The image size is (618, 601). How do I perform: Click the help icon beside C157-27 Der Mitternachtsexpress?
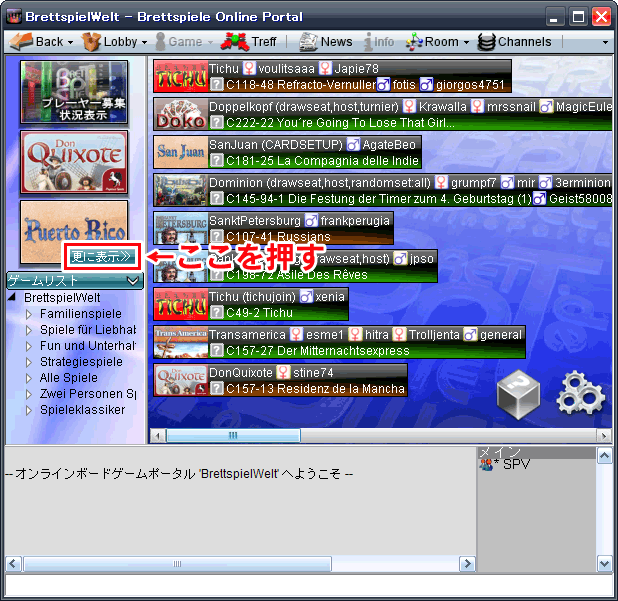point(216,350)
